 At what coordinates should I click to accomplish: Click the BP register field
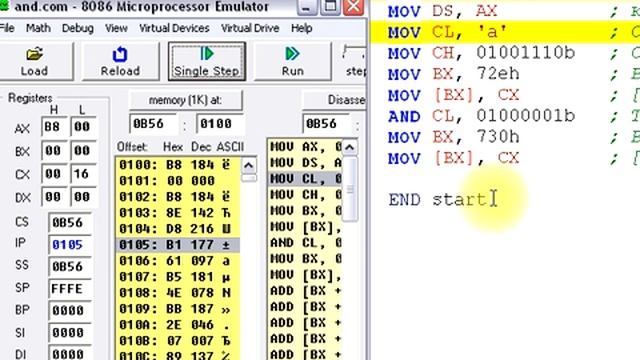70,311
